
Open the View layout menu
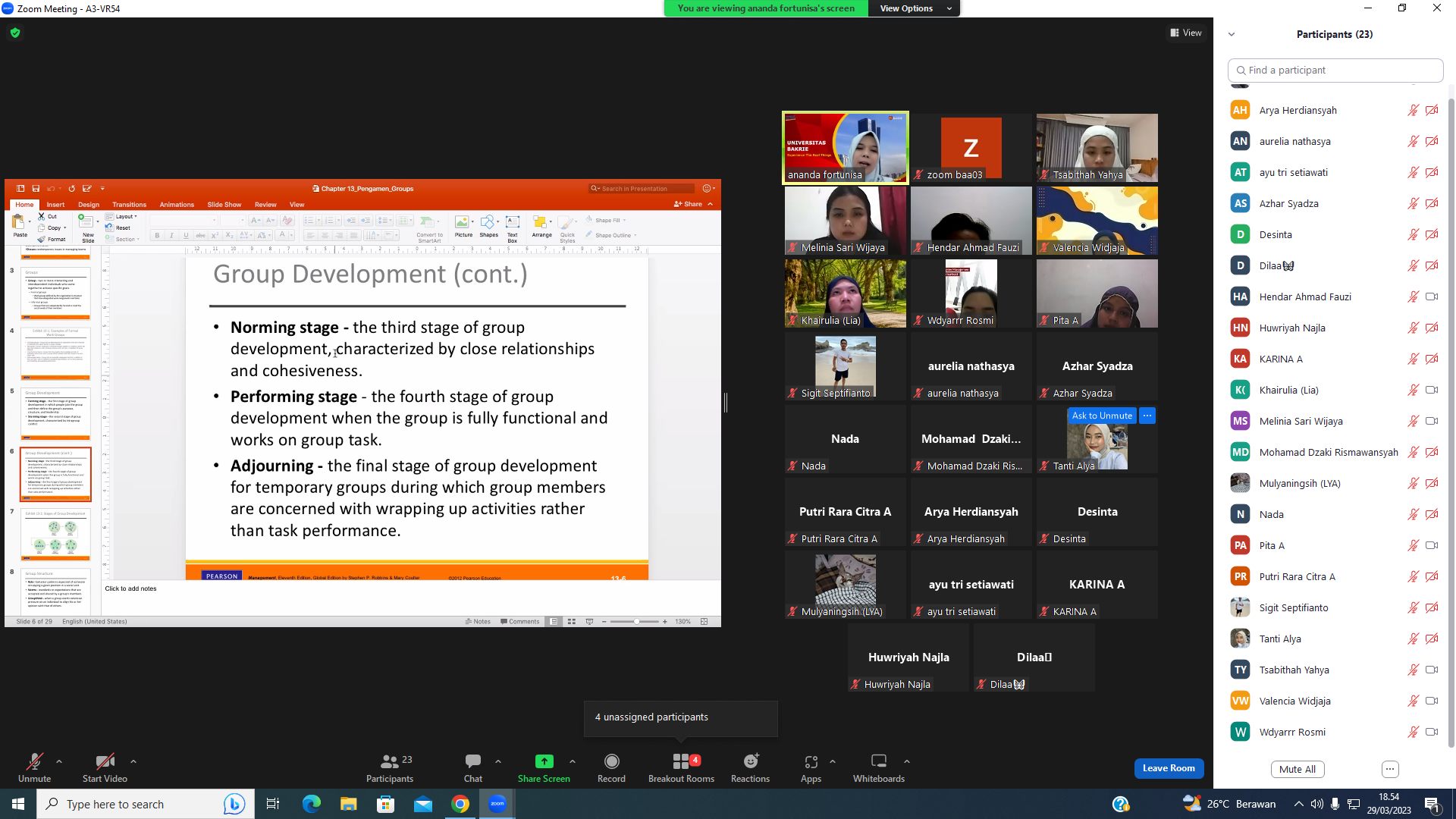pos(1186,33)
